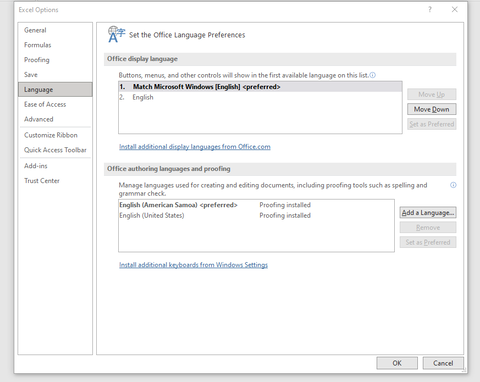
Task: Click the Add a Language button
Action: click(x=428, y=213)
